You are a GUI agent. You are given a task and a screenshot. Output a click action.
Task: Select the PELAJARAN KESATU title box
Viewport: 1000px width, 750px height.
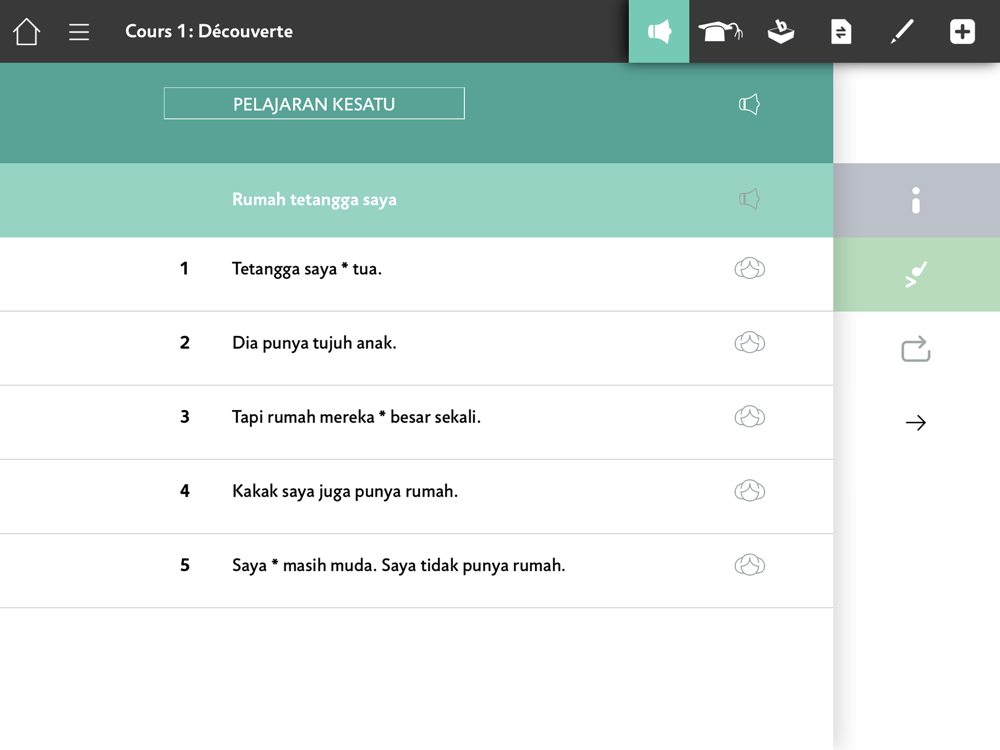[x=314, y=104]
